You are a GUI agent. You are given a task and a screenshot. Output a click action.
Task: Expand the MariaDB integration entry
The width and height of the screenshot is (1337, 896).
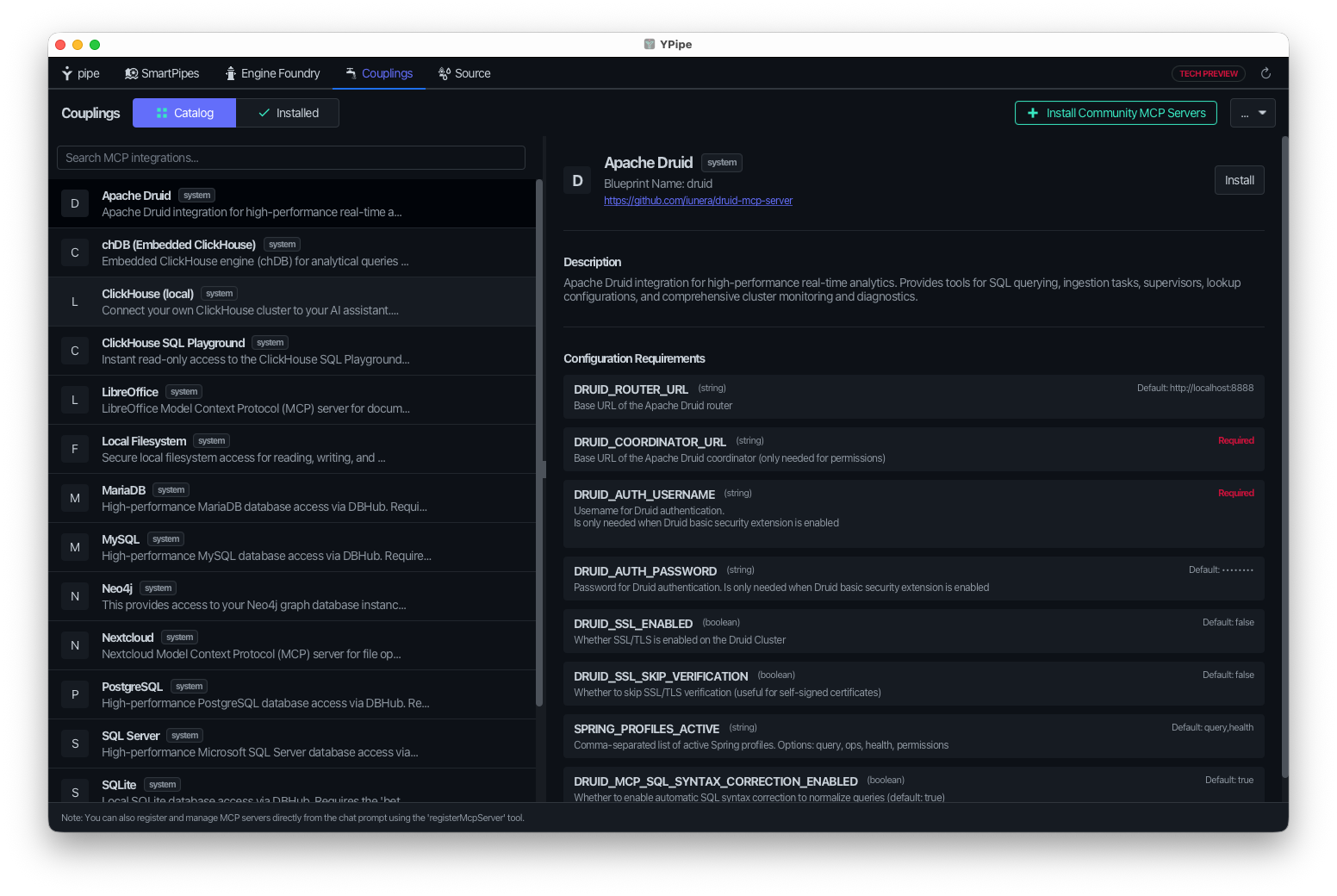tap(292, 498)
